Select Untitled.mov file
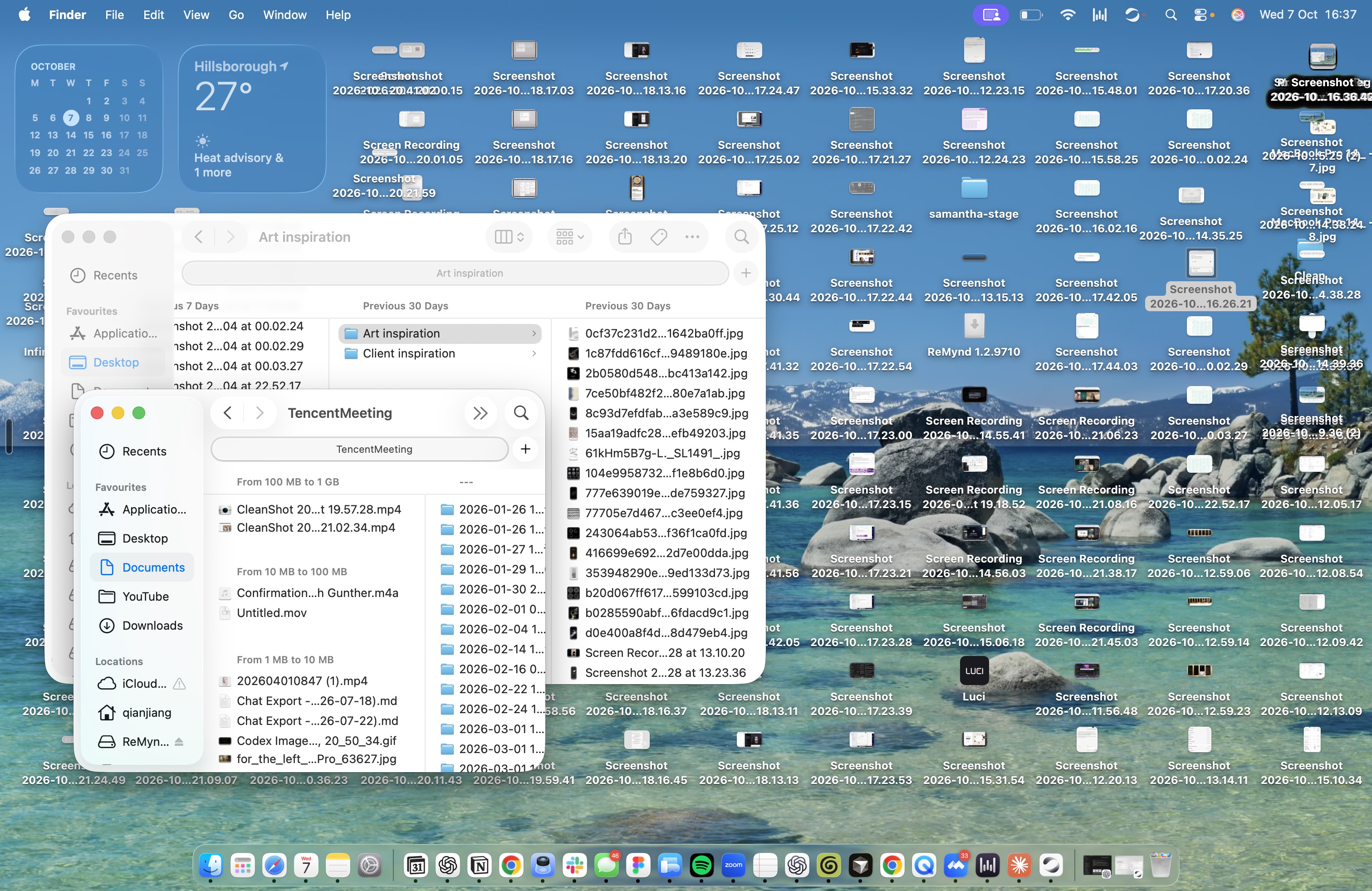Viewport: 1372px width, 891px height. pos(271,612)
